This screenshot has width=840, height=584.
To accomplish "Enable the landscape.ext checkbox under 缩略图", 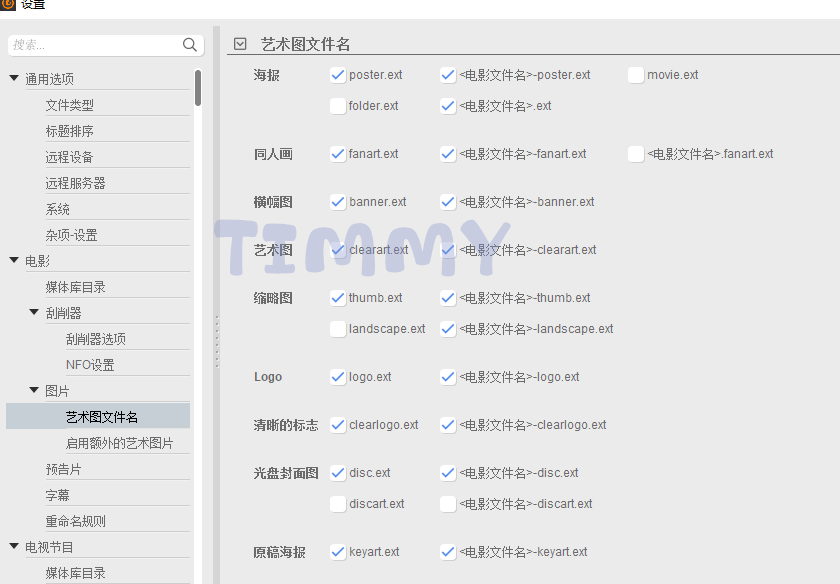I will [337, 328].
